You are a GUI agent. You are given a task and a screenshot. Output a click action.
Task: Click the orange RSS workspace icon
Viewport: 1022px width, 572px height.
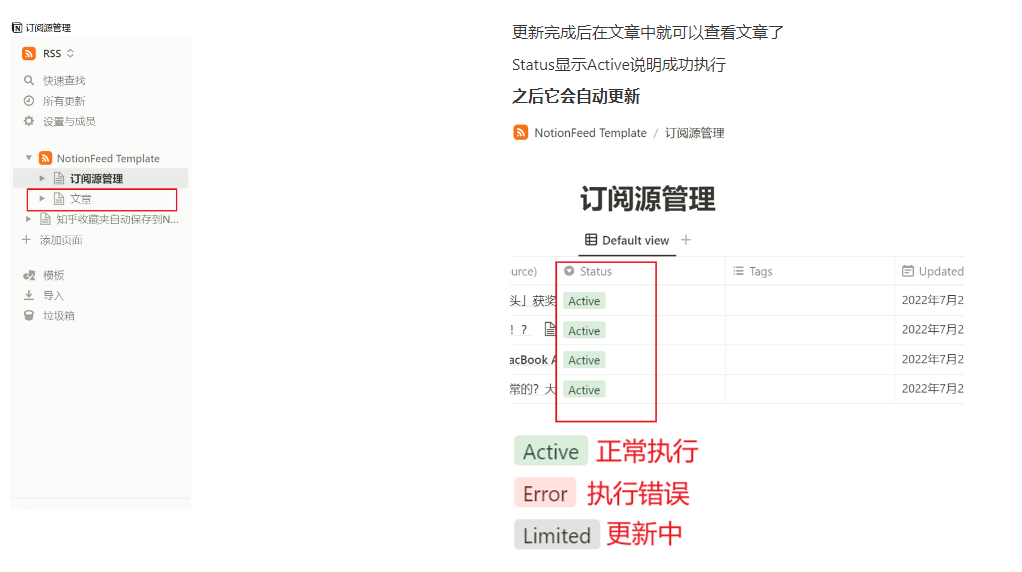click(x=29, y=53)
